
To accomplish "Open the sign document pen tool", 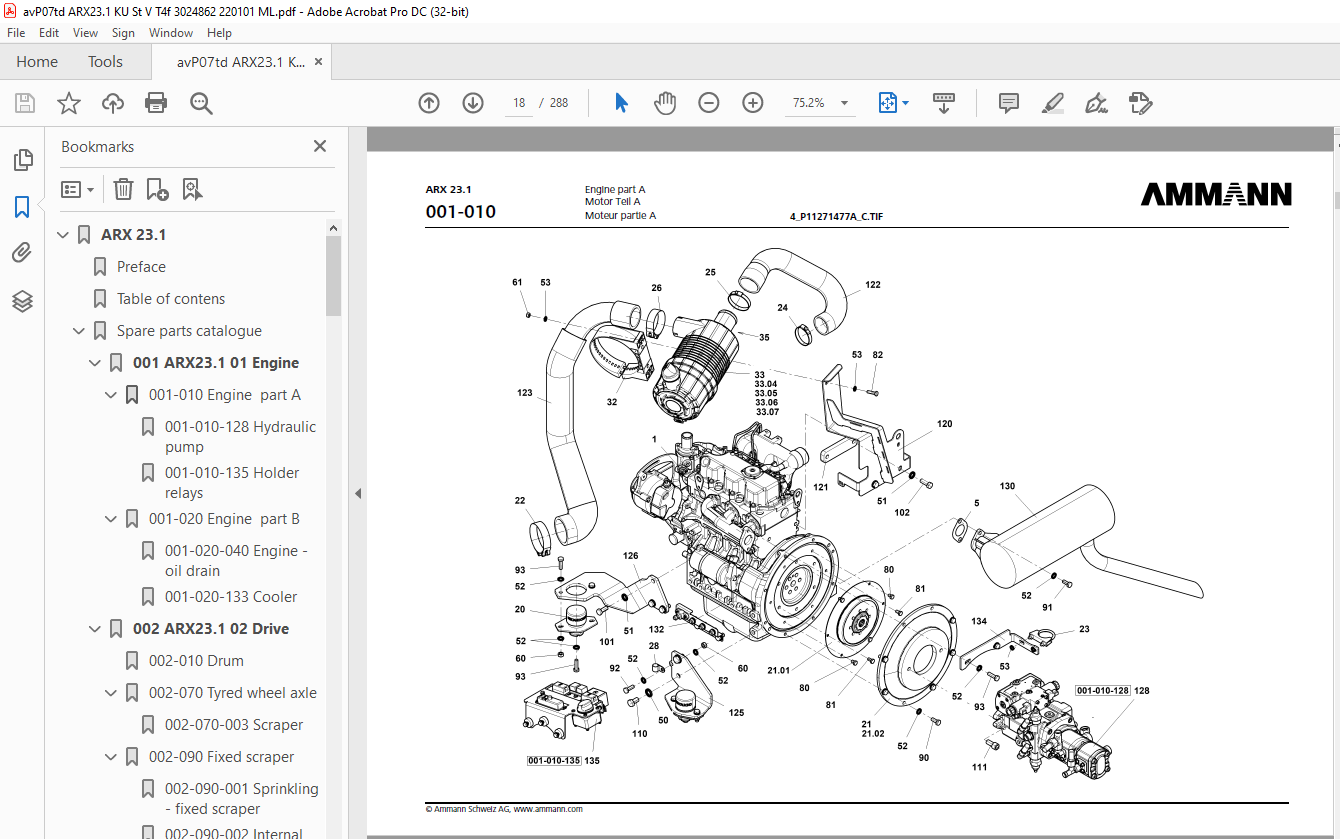I will pyautogui.click(x=1096, y=103).
